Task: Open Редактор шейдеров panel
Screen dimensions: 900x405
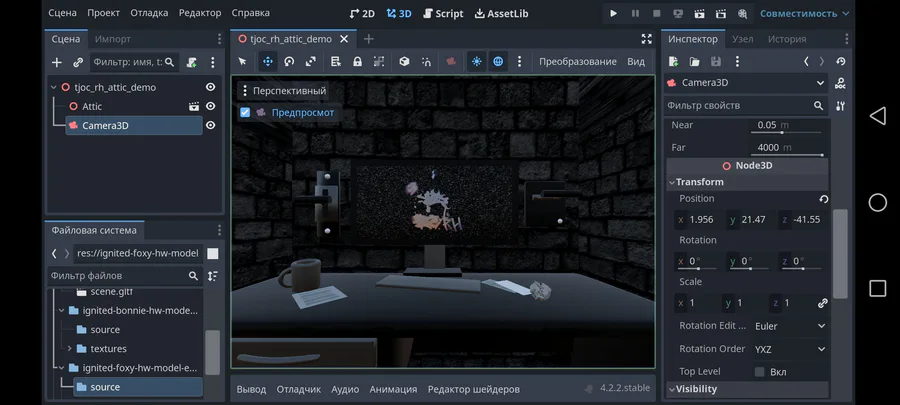Action: 474,389
